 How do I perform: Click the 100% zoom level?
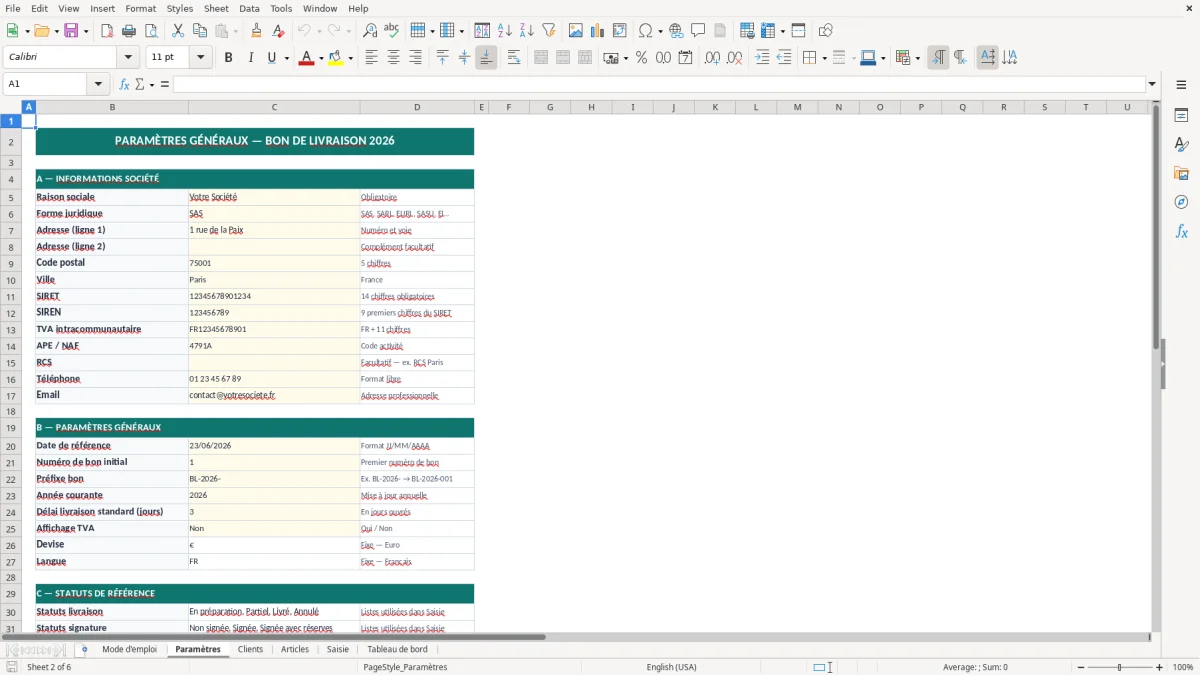pos(1183,667)
